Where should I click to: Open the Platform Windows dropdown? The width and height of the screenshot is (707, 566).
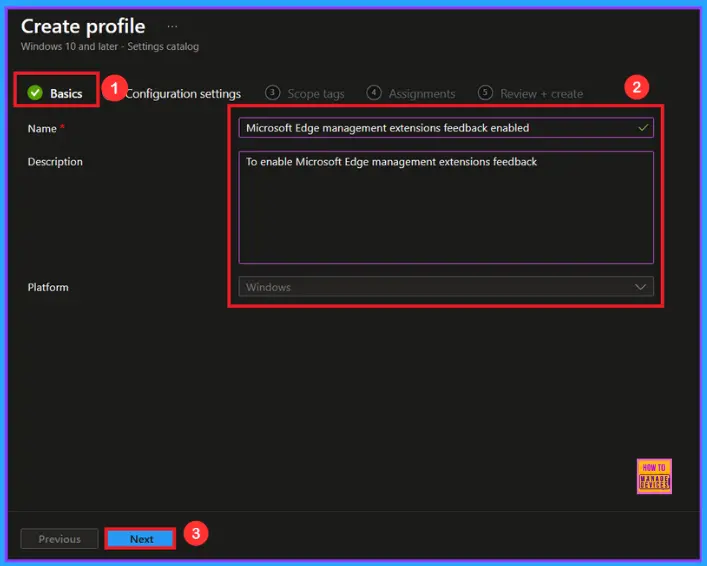click(446, 287)
